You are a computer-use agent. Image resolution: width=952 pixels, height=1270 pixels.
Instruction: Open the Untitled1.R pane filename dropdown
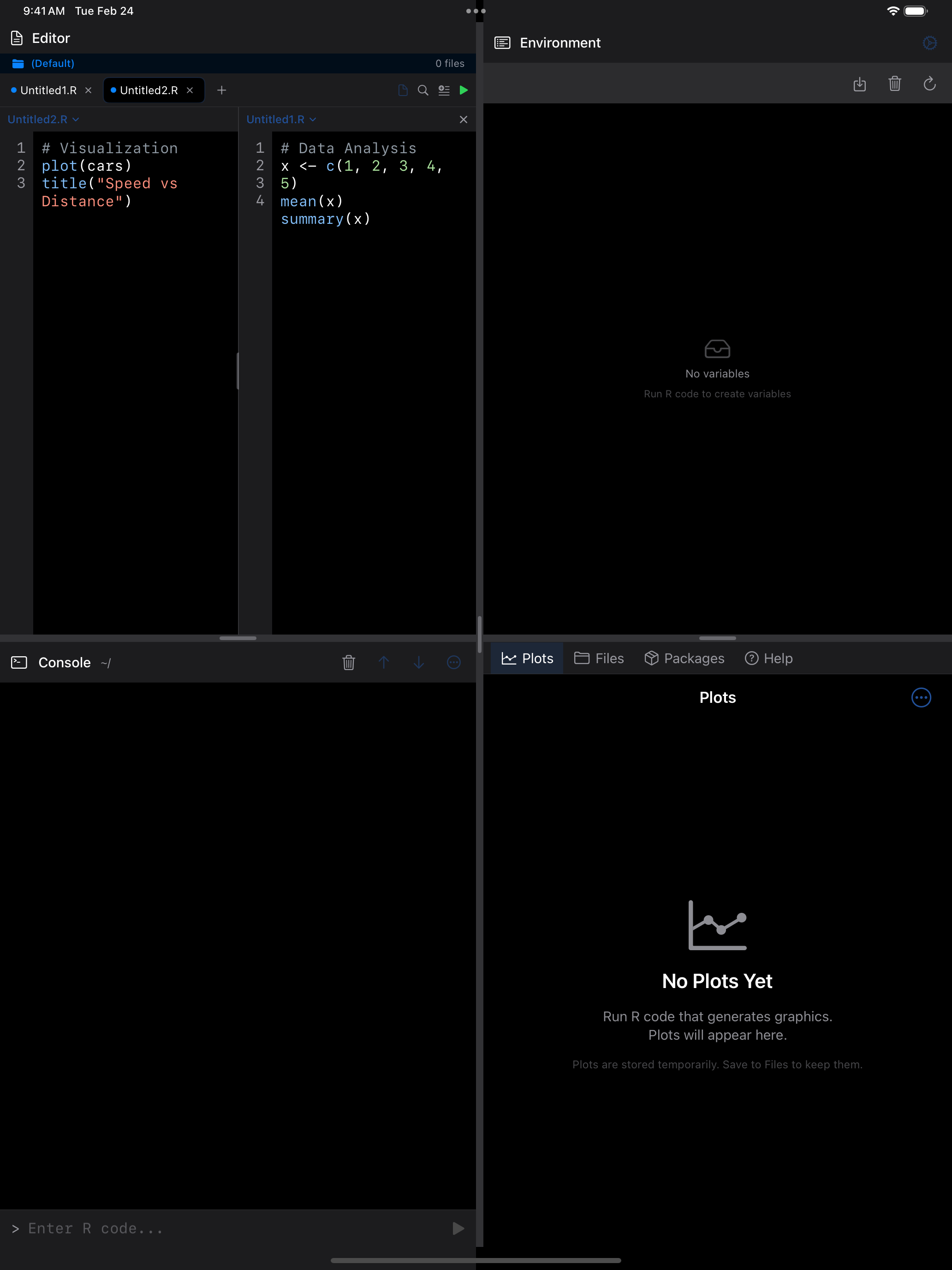281,120
